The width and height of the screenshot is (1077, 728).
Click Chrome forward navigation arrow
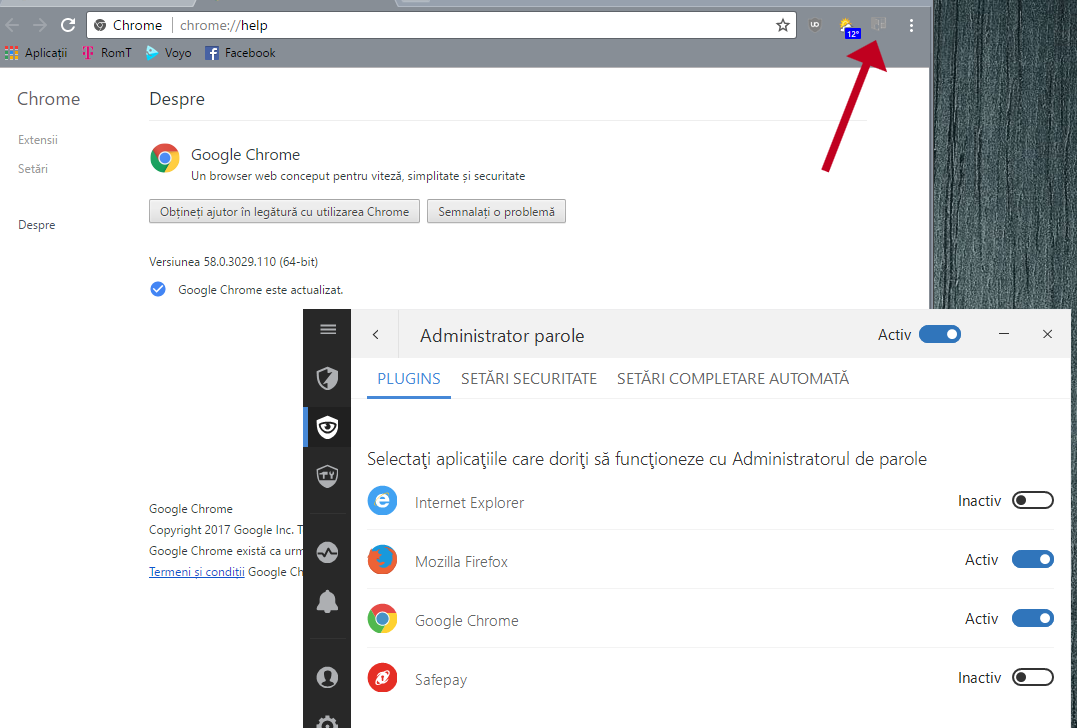pos(40,25)
